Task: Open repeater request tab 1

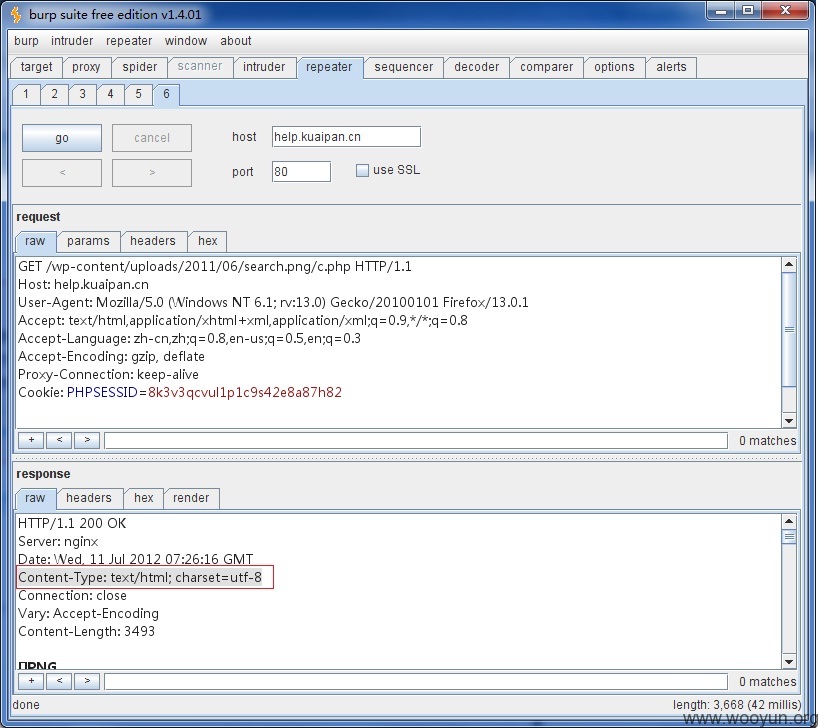Action: coord(26,95)
